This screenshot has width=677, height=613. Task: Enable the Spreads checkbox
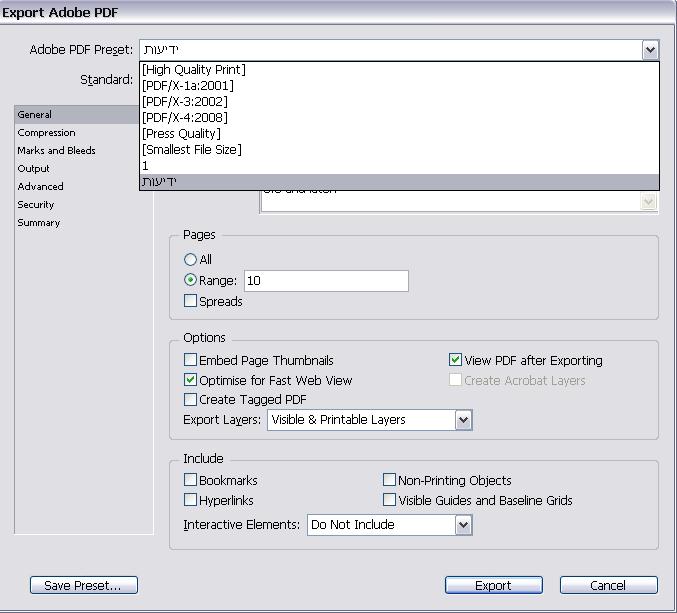[x=191, y=301]
